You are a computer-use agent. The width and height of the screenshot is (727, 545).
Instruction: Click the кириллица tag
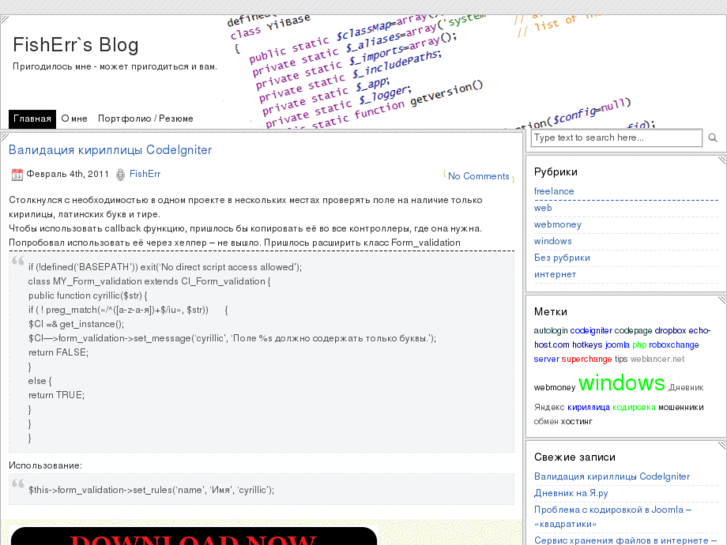point(588,408)
